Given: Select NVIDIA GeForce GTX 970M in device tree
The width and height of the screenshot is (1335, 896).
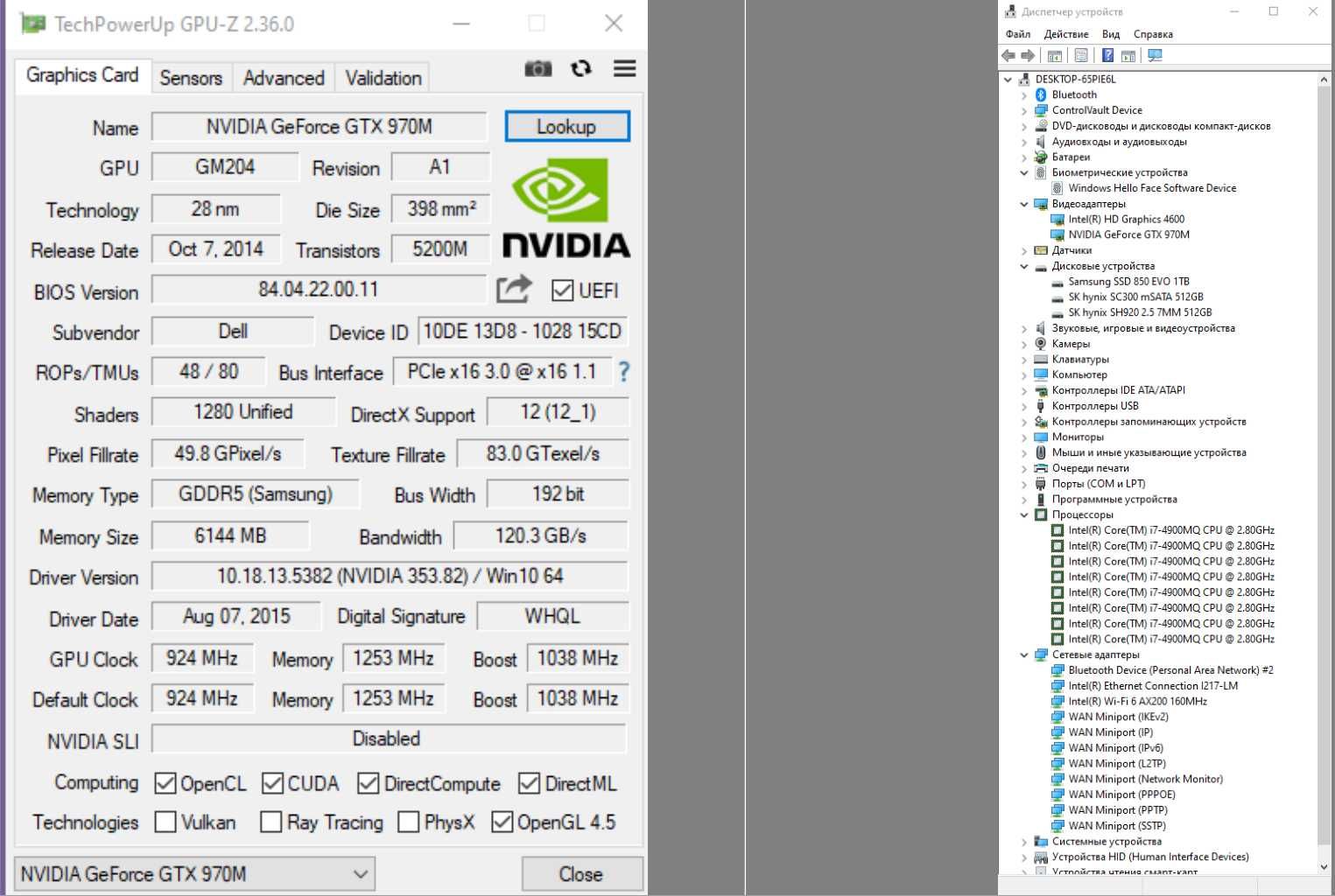Looking at the screenshot, I should (x=1128, y=234).
